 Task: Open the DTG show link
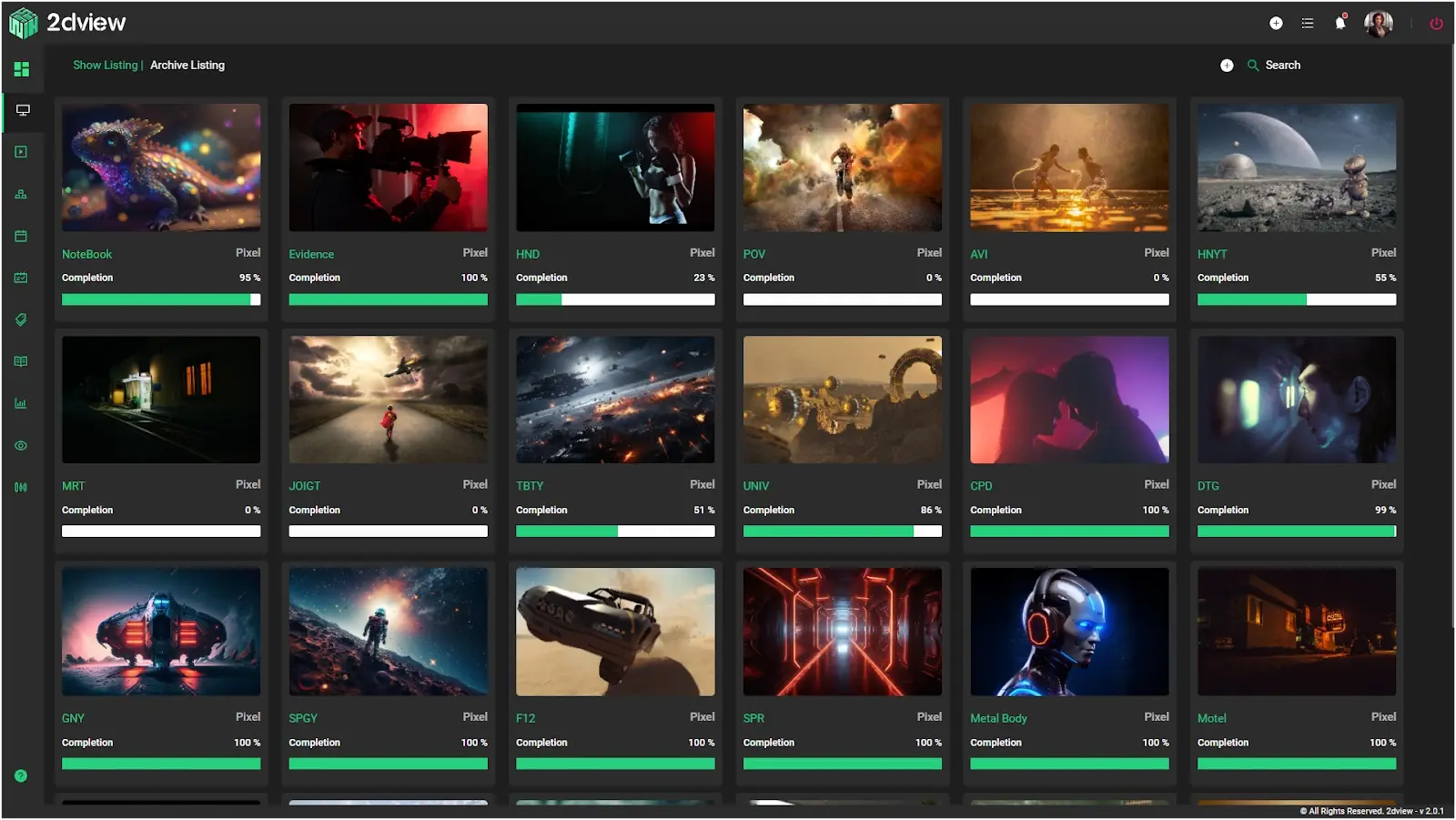(1208, 486)
